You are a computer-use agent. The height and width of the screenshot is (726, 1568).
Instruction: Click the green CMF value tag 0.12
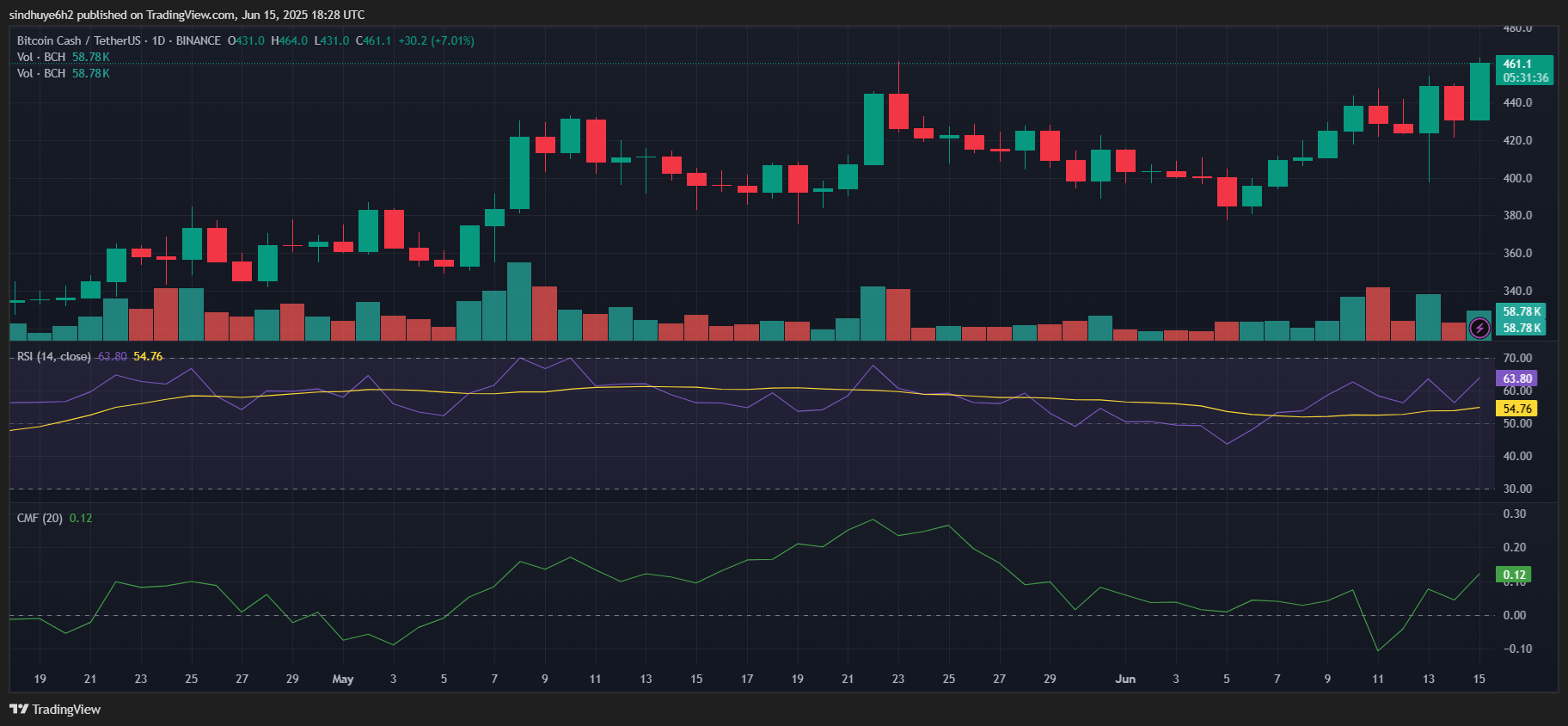tap(1514, 575)
